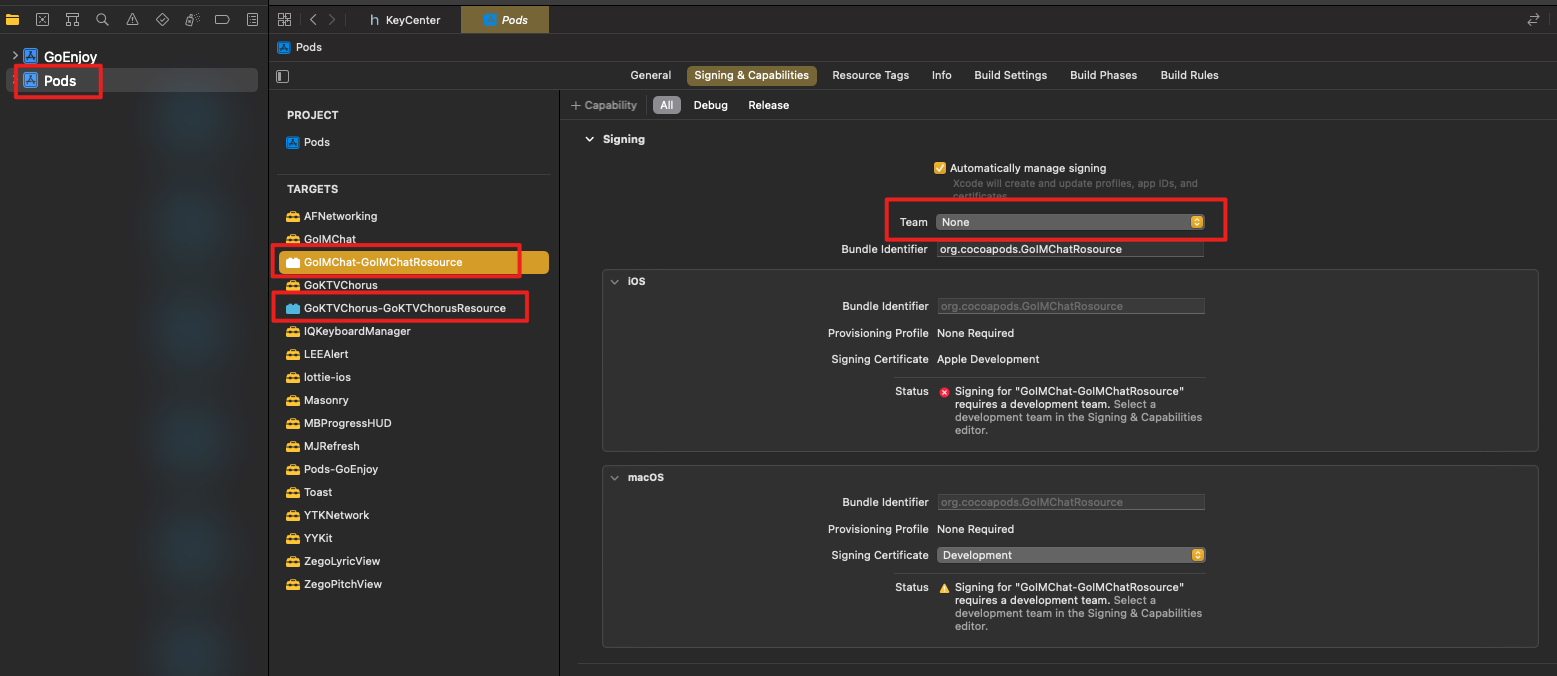The width and height of the screenshot is (1557, 676).
Task: Open the Source Control navigator icon
Action: tap(42, 20)
